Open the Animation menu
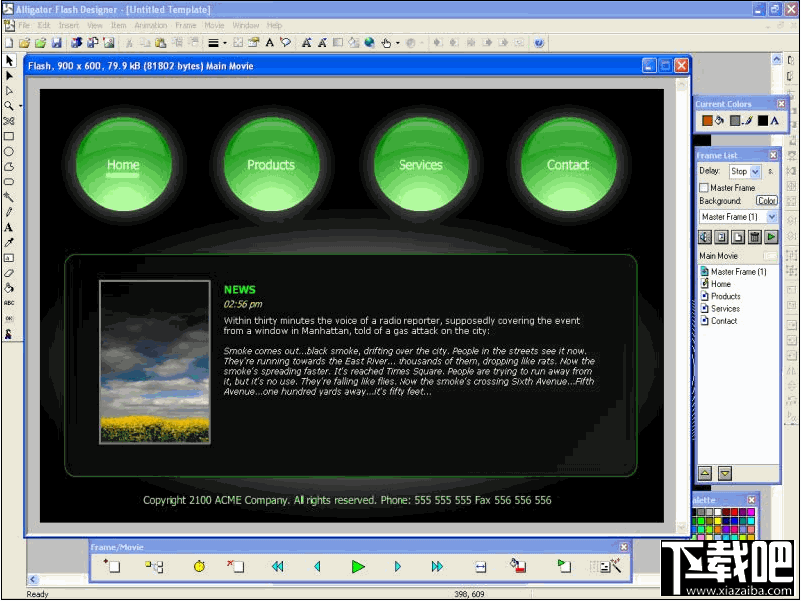Image resolution: width=801 pixels, height=601 pixels. coord(150,25)
